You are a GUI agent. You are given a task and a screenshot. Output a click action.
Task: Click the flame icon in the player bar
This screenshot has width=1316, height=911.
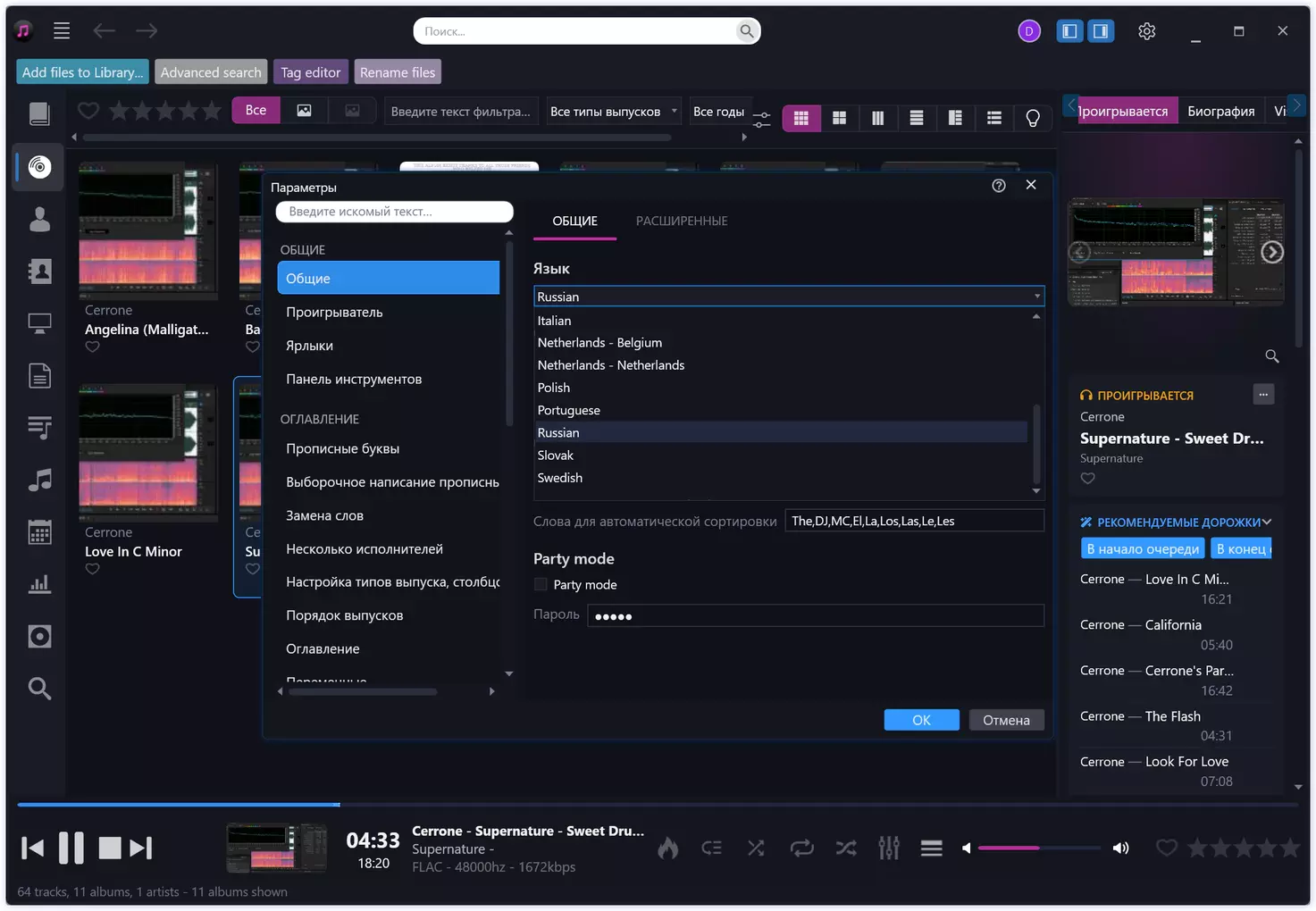[x=668, y=848]
